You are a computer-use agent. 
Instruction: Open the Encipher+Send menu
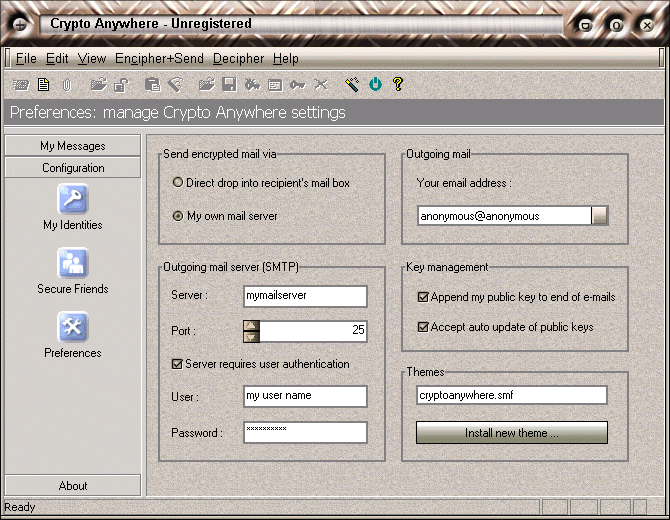click(159, 59)
